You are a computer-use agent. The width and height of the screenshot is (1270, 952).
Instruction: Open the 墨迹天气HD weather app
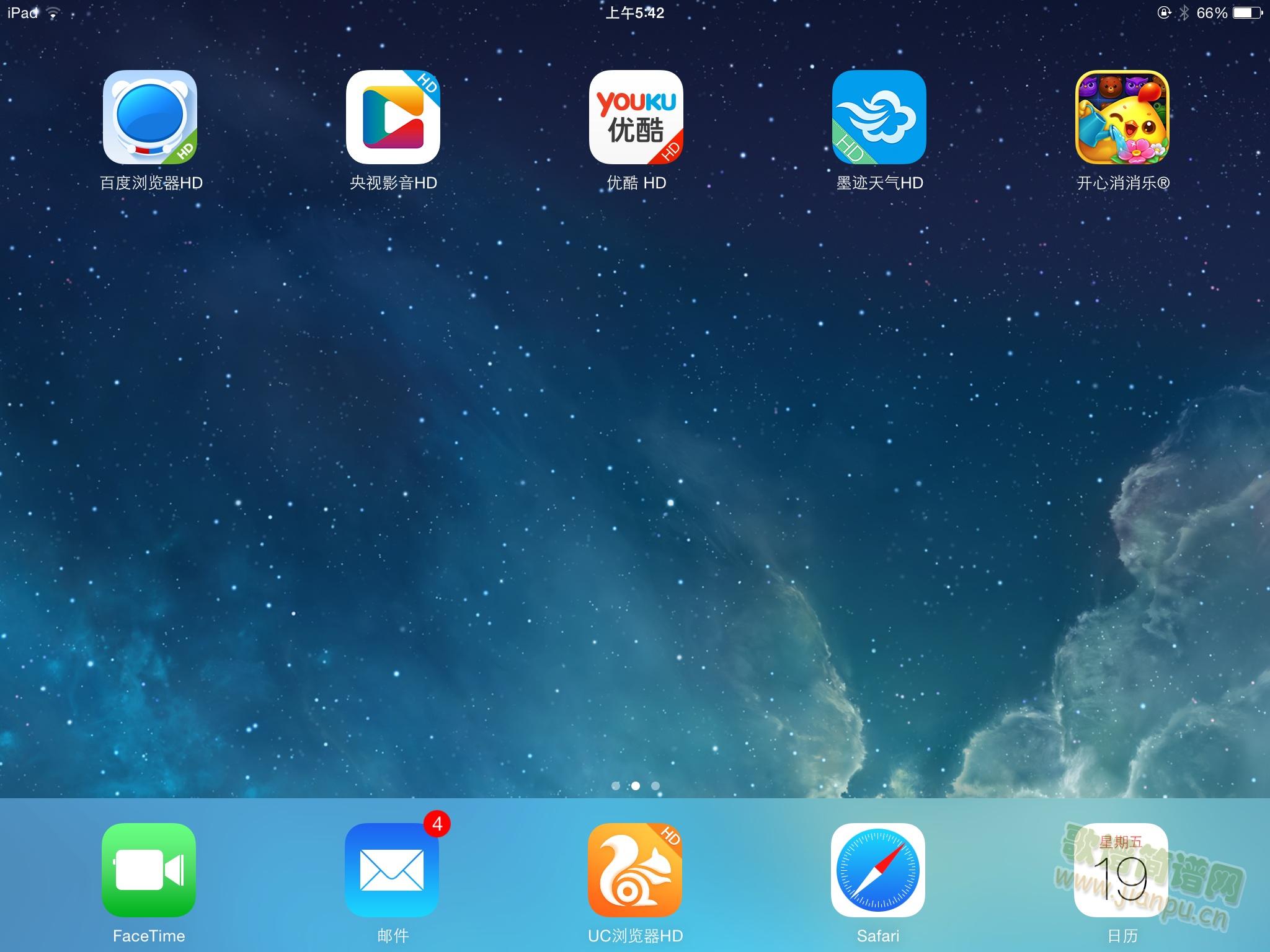click(879, 117)
